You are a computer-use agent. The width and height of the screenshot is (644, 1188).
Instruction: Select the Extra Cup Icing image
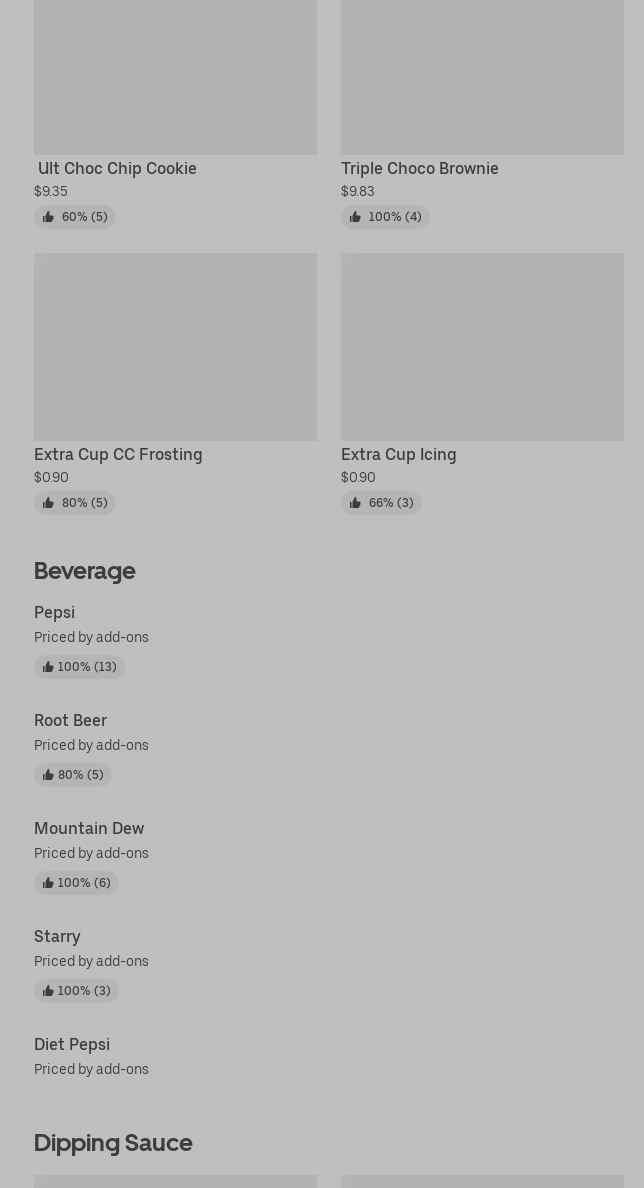[482, 346]
